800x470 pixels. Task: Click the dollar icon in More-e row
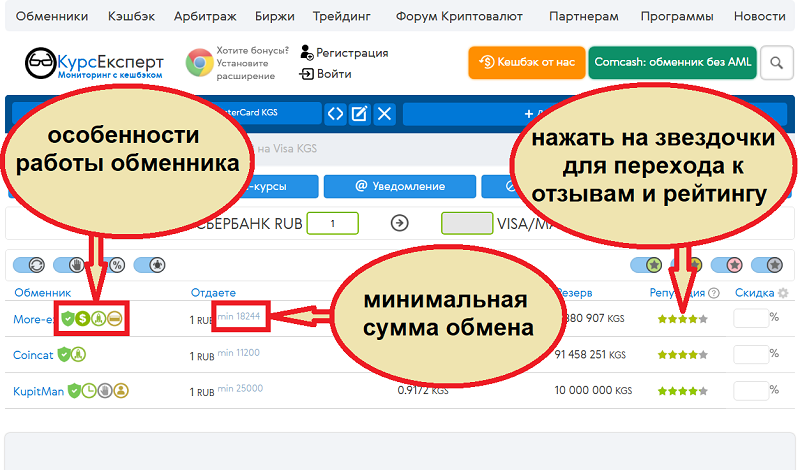[x=83, y=319]
